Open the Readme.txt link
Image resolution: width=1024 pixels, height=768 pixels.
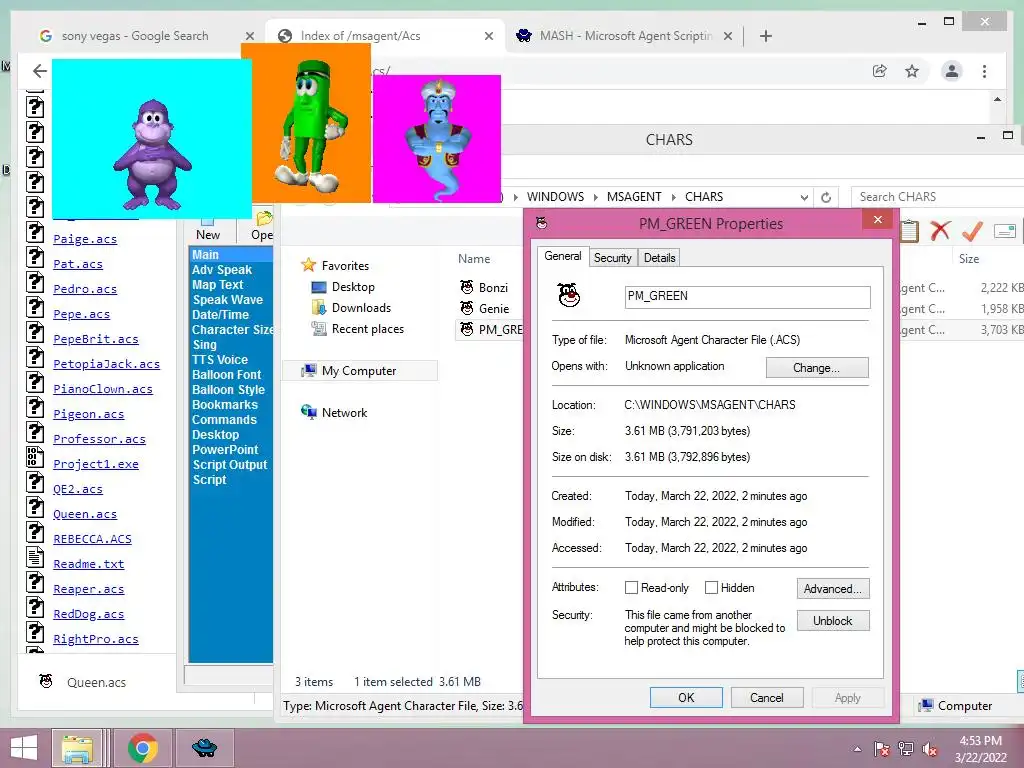tap(88, 564)
